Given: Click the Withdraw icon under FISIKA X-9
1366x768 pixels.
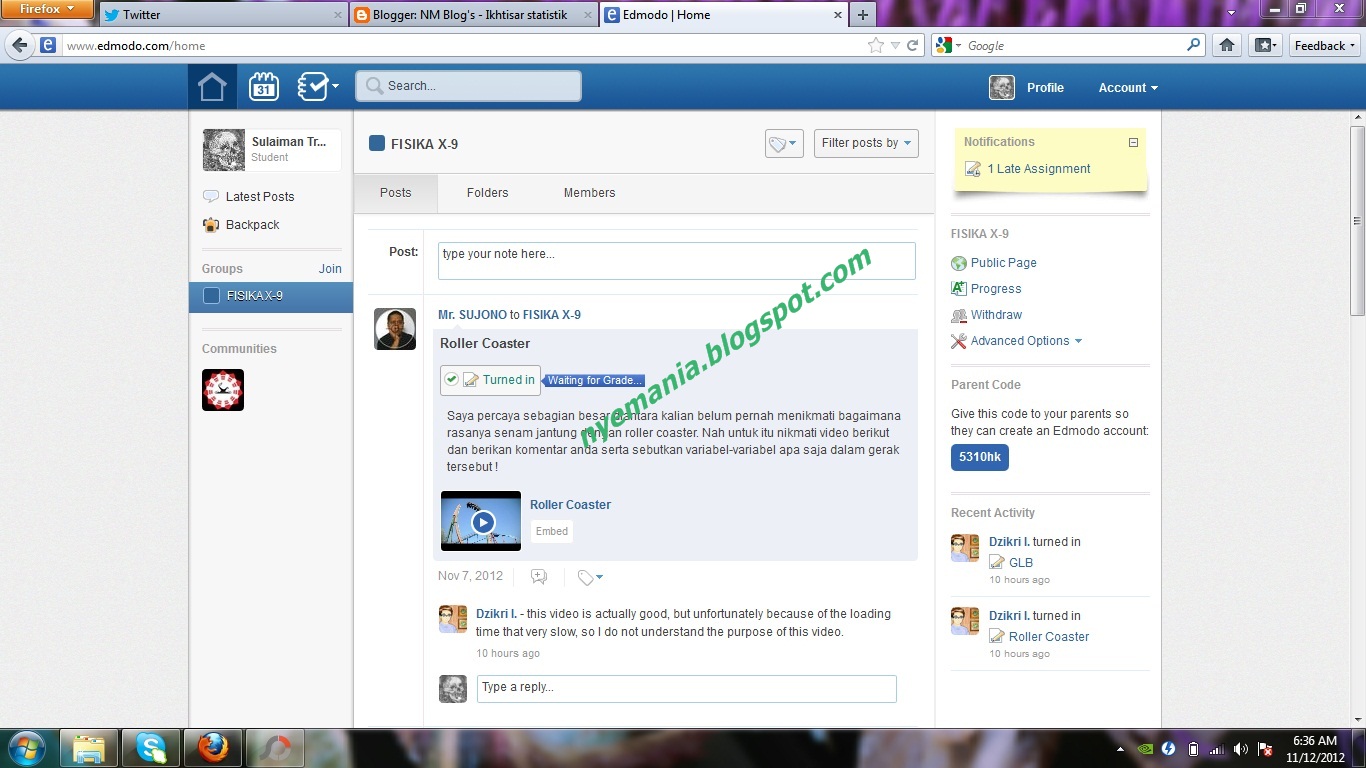Looking at the screenshot, I should click(x=958, y=315).
